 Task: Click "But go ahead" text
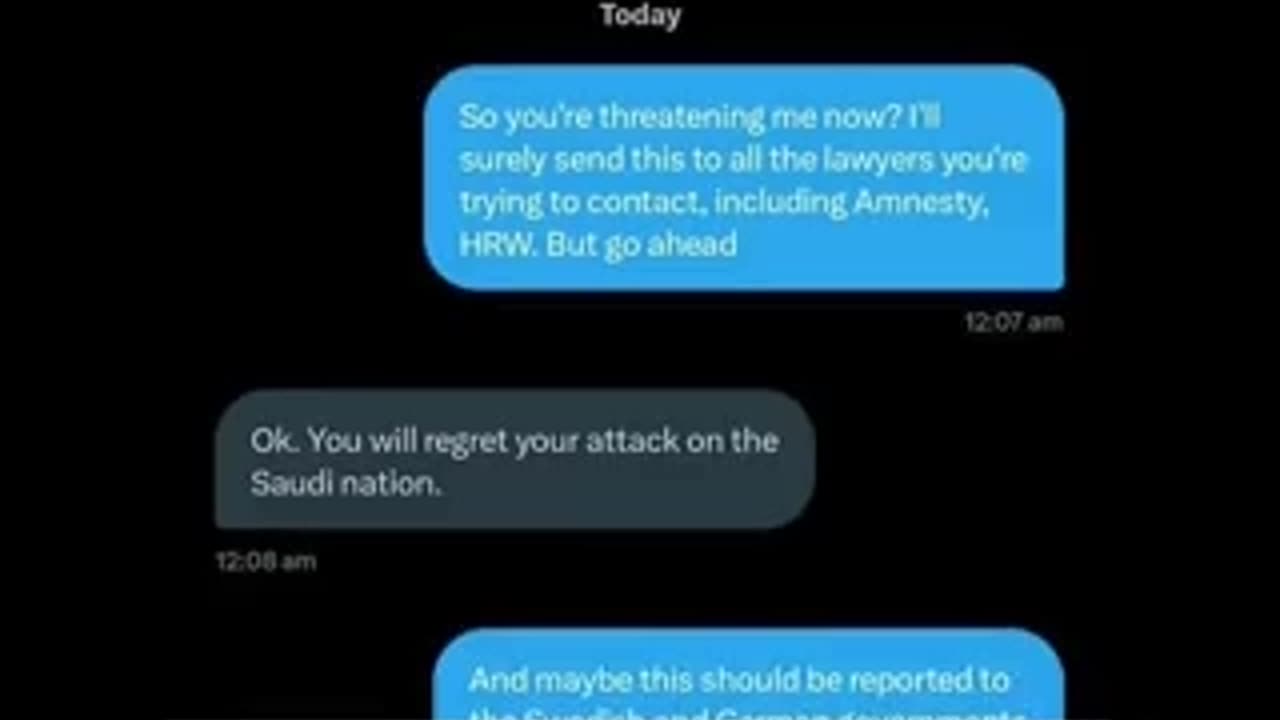642,245
